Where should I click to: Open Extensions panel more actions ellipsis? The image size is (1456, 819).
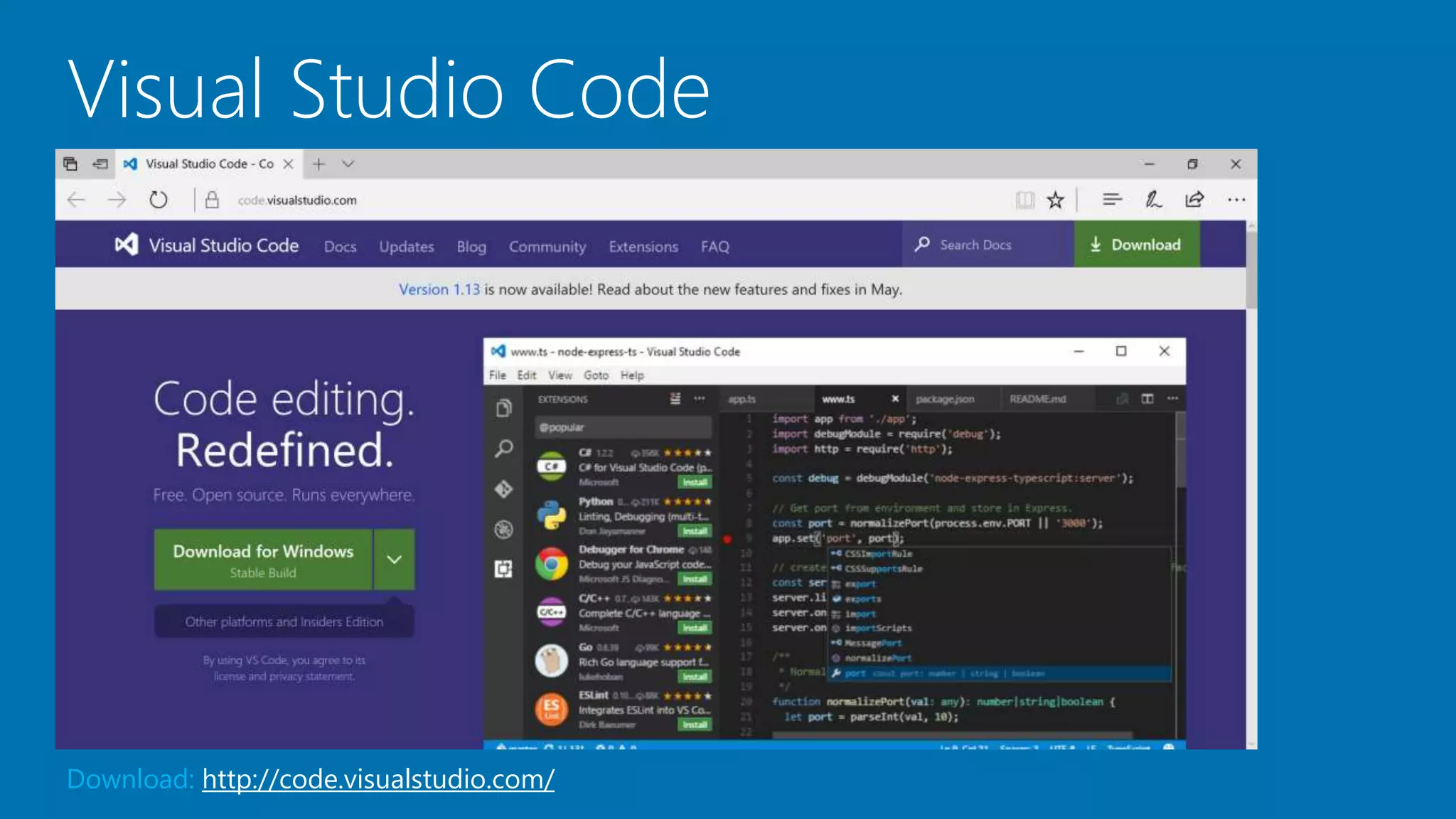pyautogui.click(x=700, y=399)
